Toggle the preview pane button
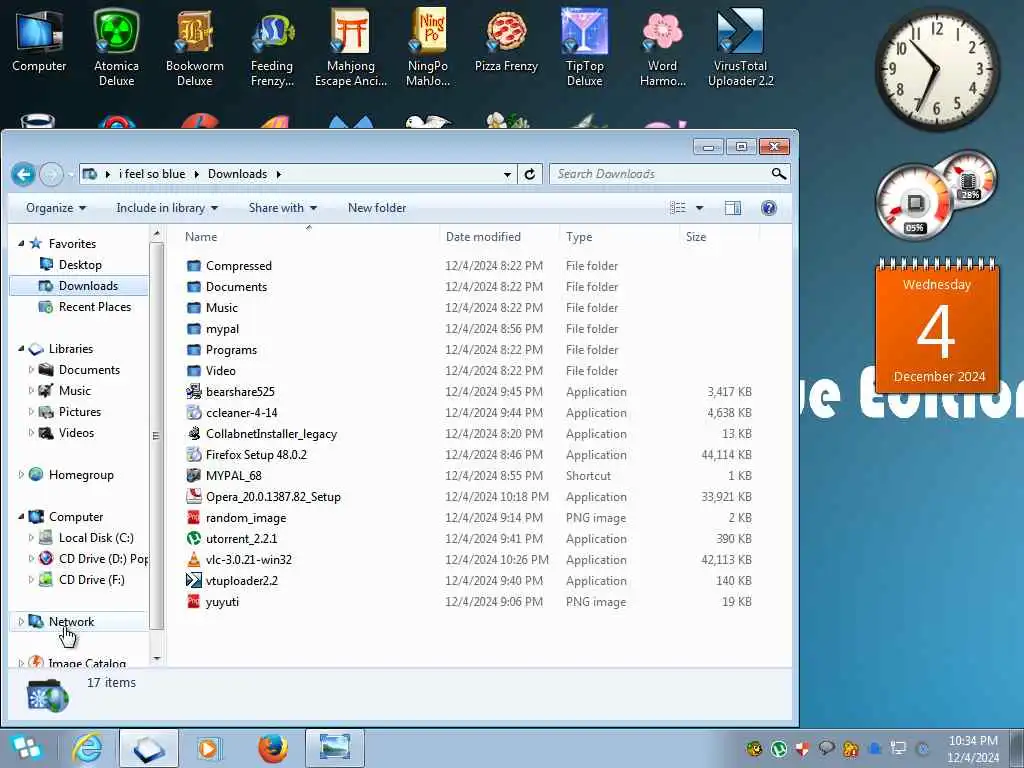Screen dimensions: 1024x768 733,208
